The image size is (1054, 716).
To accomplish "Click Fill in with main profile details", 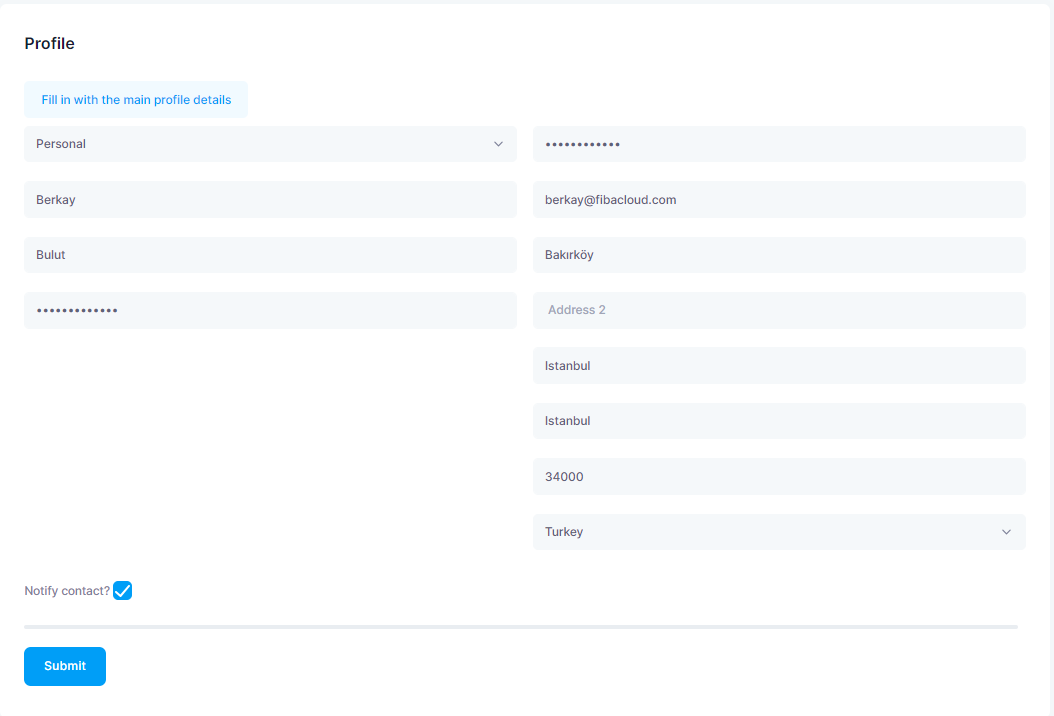I will pyautogui.click(x=136, y=100).
